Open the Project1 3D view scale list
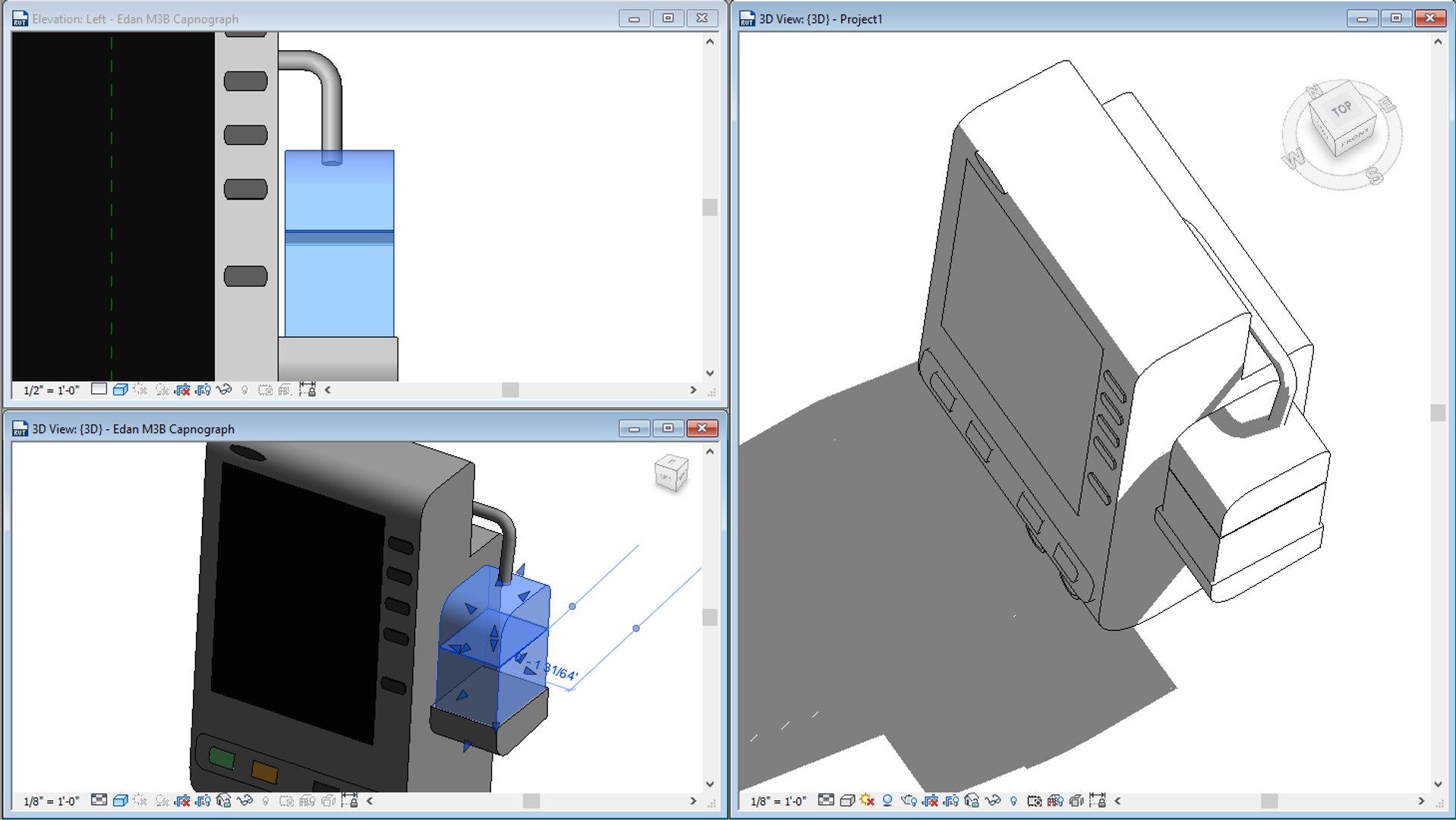This screenshot has width=1456, height=820. [x=779, y=801]
